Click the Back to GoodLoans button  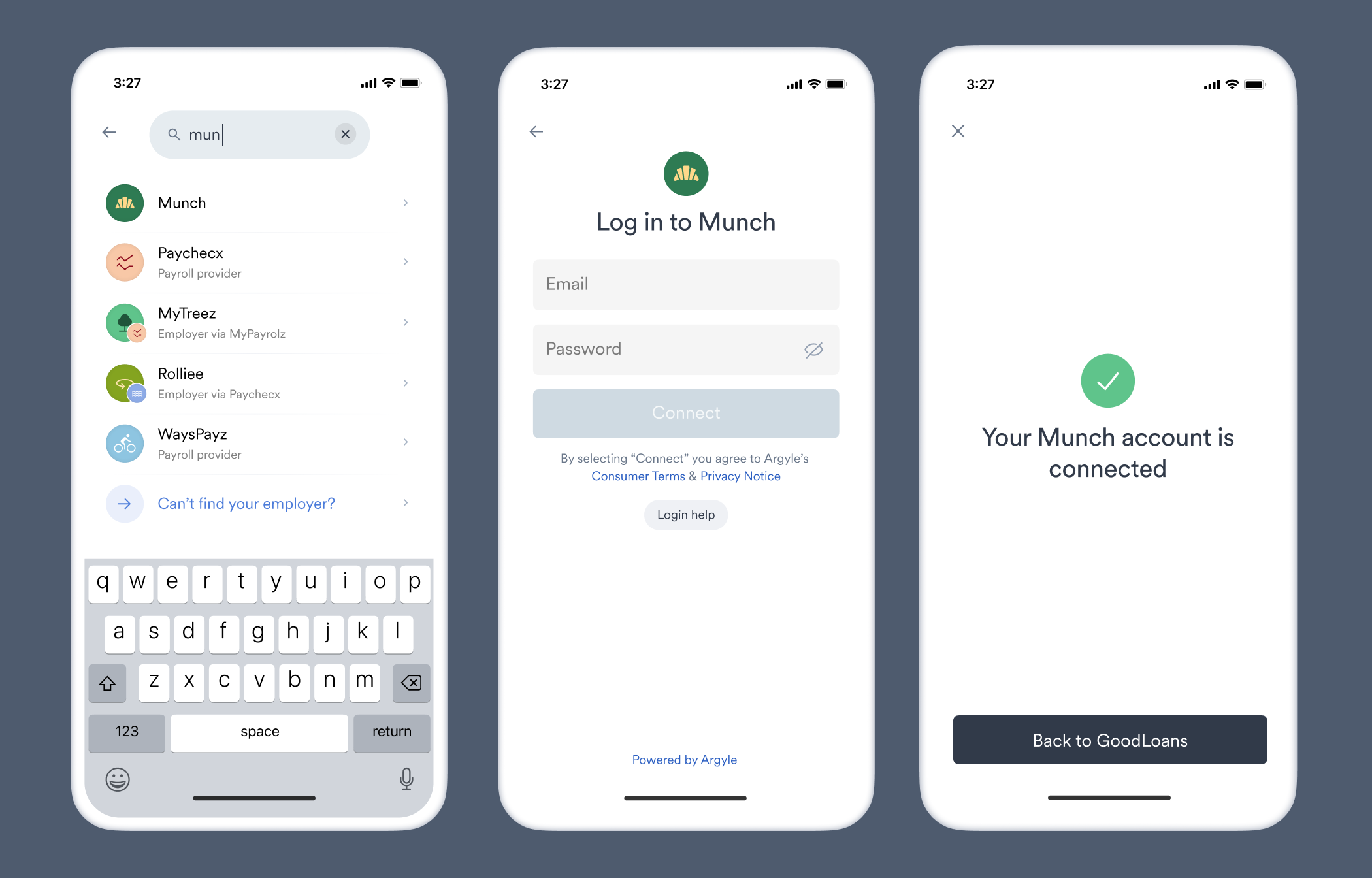click(1110, 740)
